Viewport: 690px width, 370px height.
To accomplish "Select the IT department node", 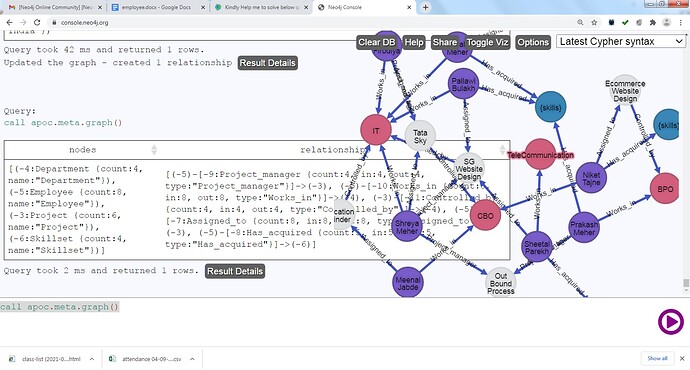I will point(376,130).
